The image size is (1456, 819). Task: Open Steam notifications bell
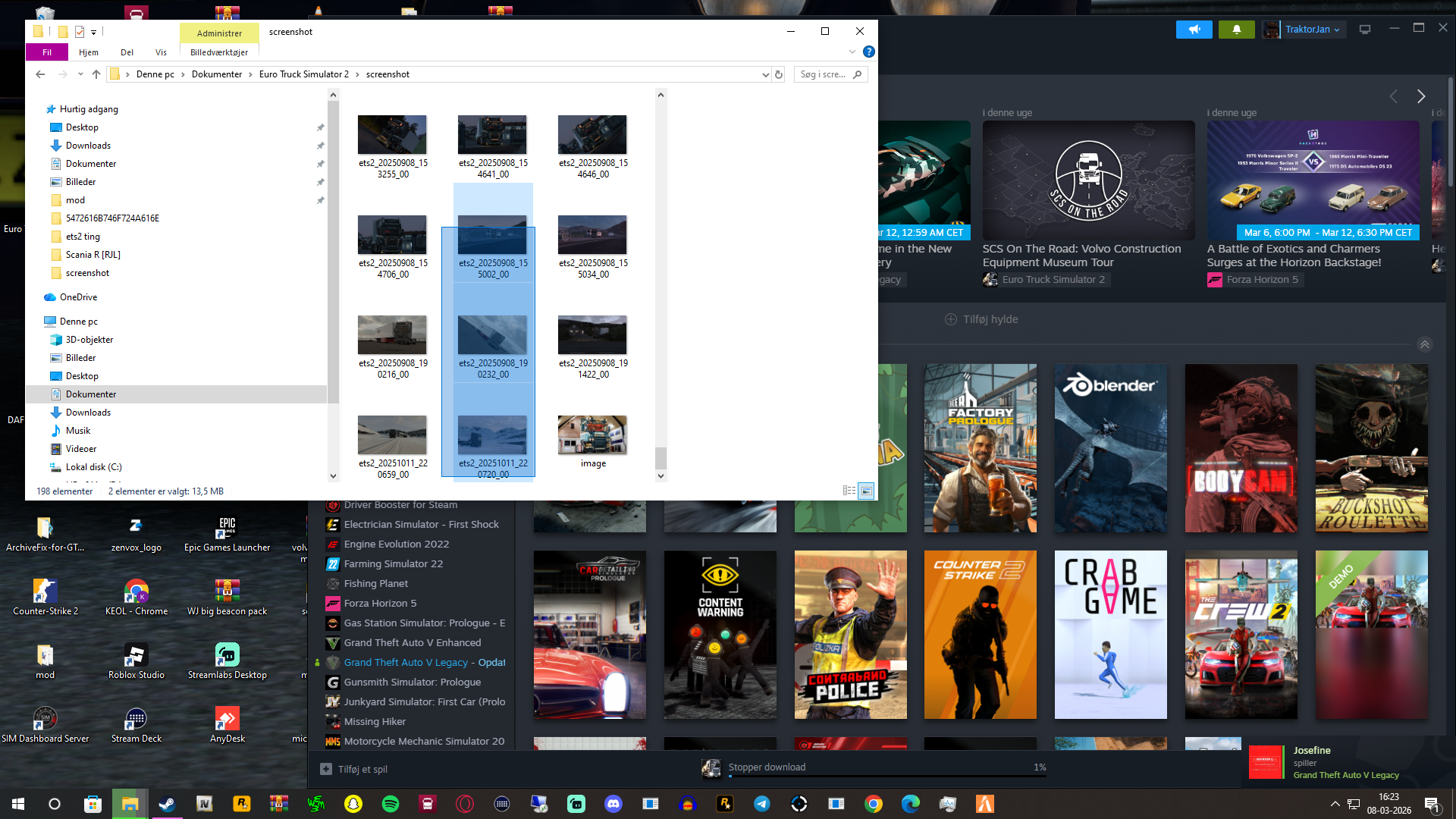tap(1236, 30)
